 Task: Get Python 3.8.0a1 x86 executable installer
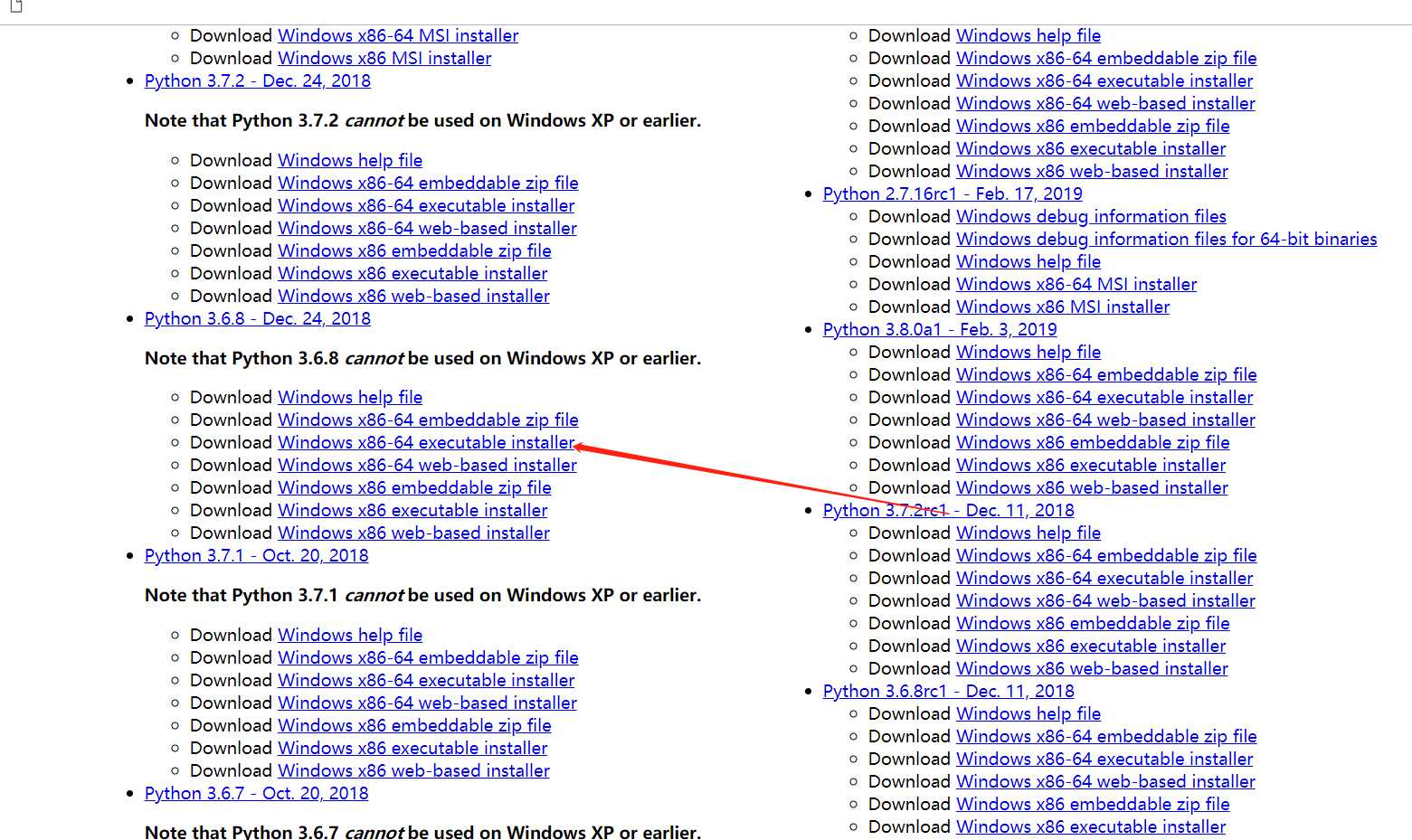click(x=1091, y=465)
